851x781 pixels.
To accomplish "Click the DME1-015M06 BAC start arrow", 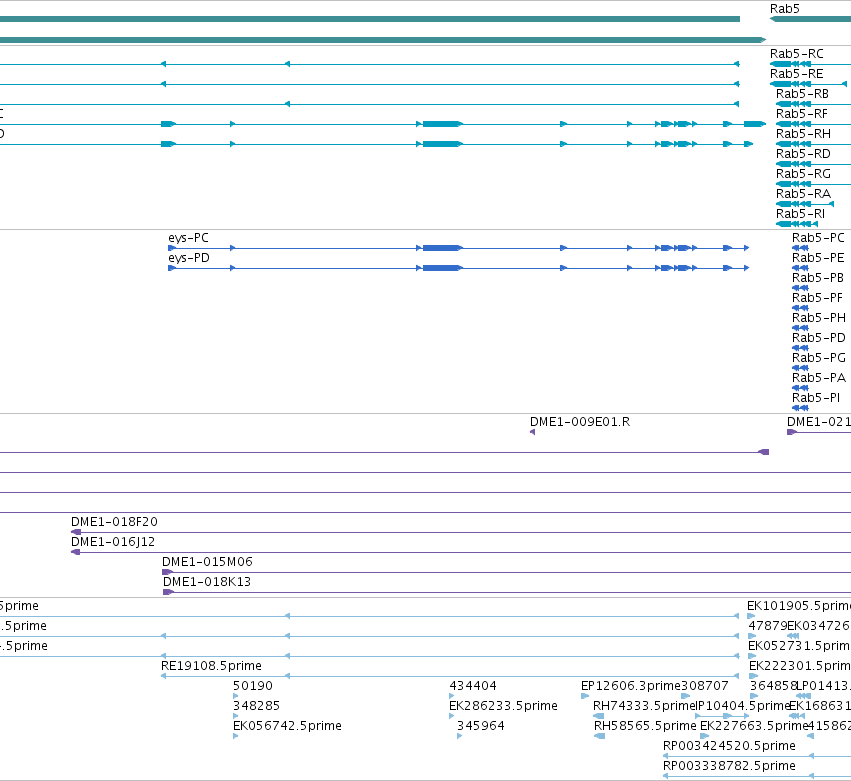I will click(168, 572).
